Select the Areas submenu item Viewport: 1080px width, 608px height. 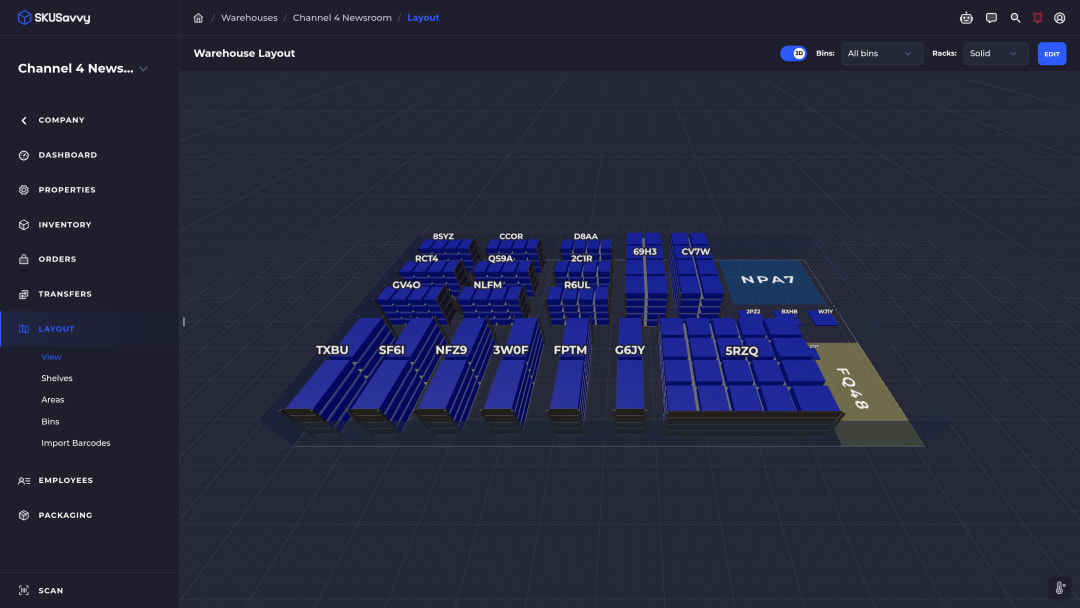[x=52, y=399]
